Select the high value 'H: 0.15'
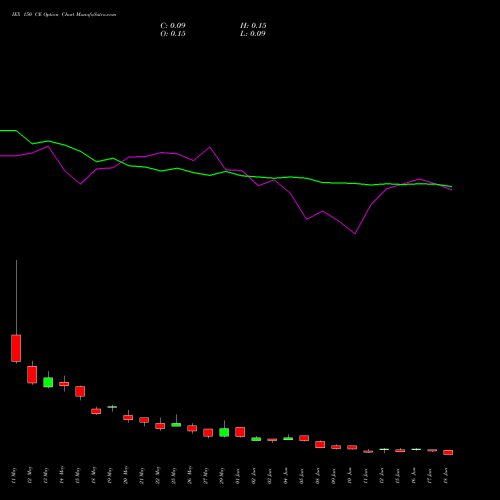 coord(253,26)
